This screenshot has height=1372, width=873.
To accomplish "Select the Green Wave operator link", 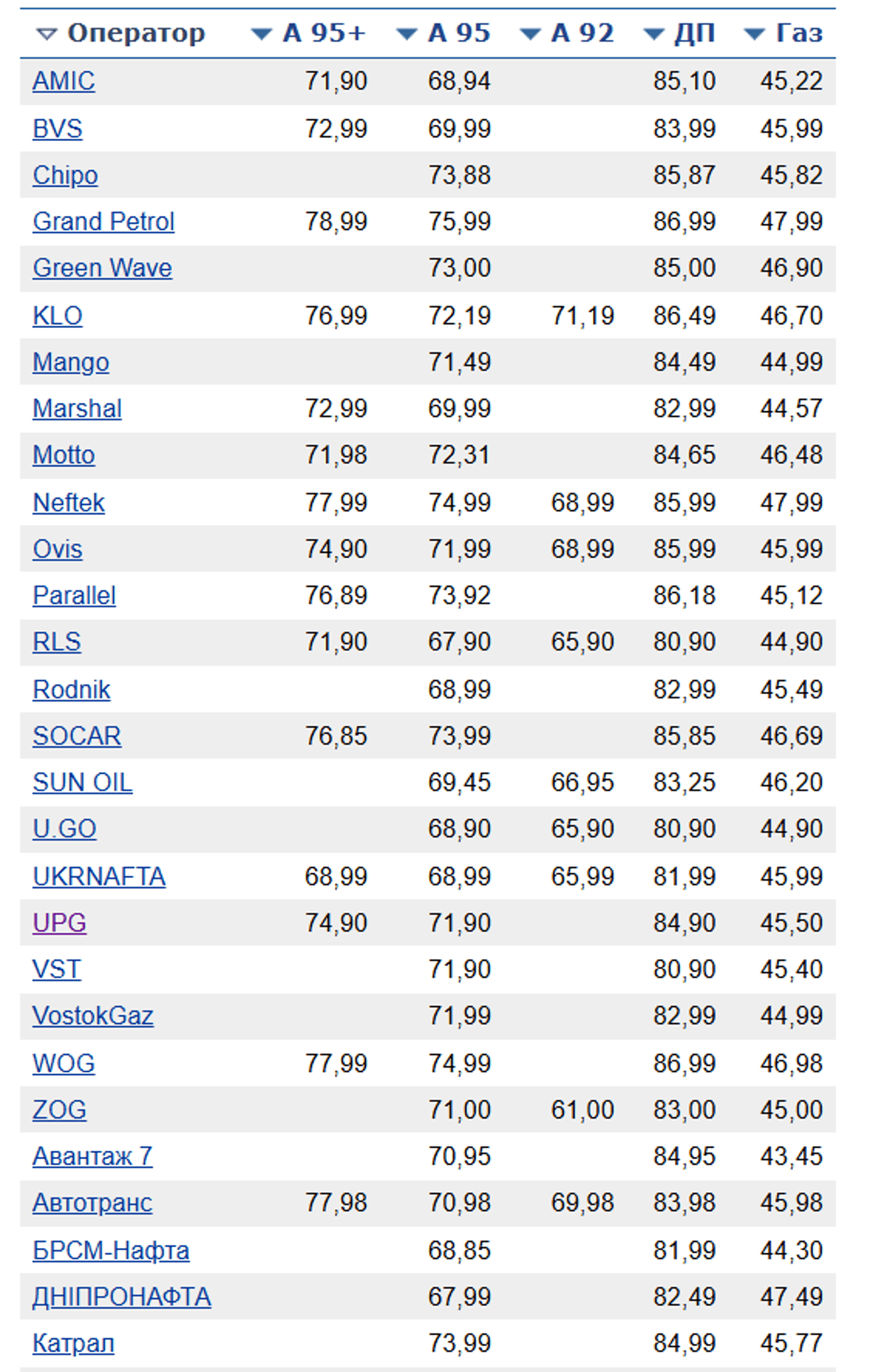I will click(102, 268).
